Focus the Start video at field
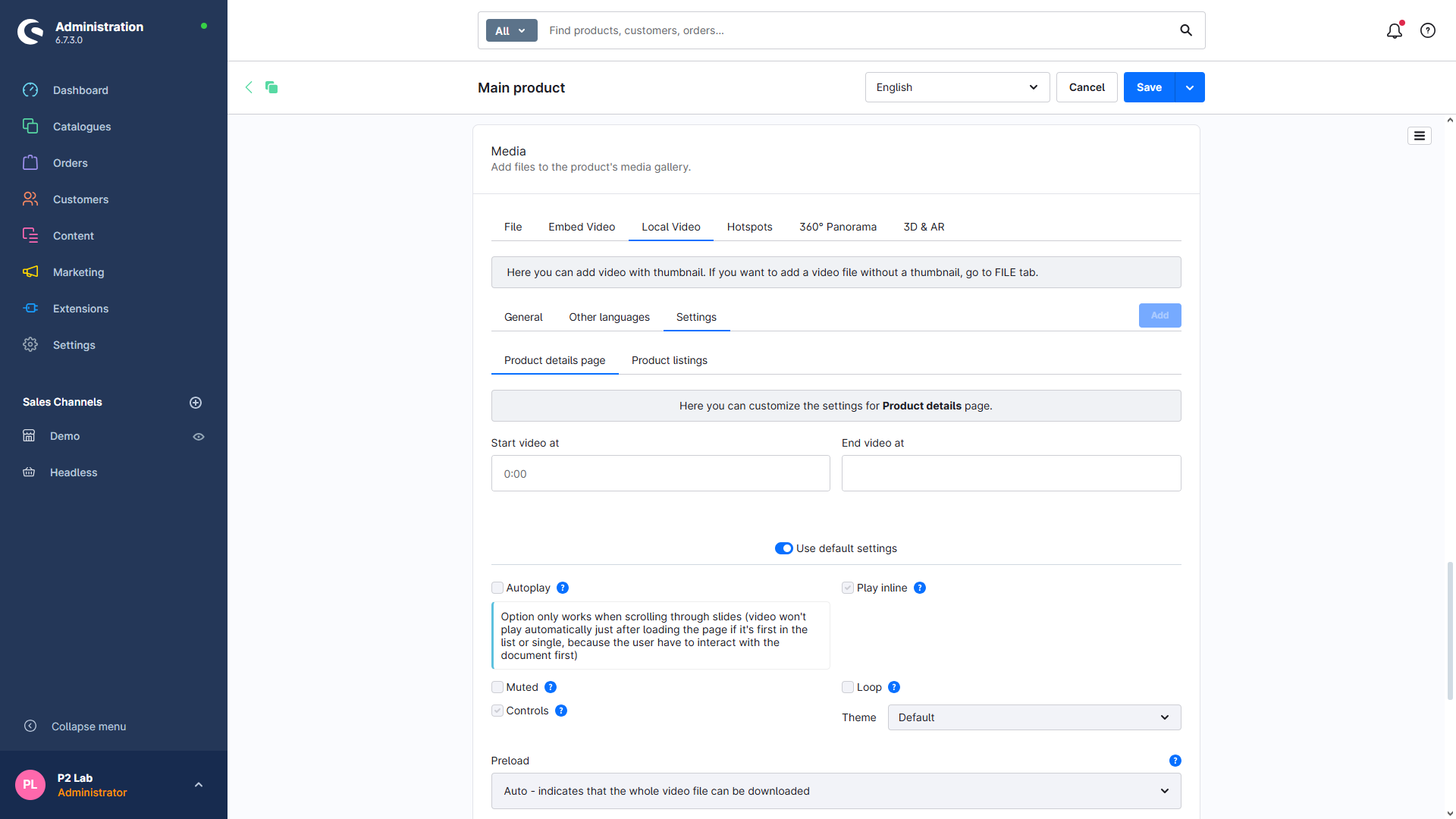 (661, 473)
